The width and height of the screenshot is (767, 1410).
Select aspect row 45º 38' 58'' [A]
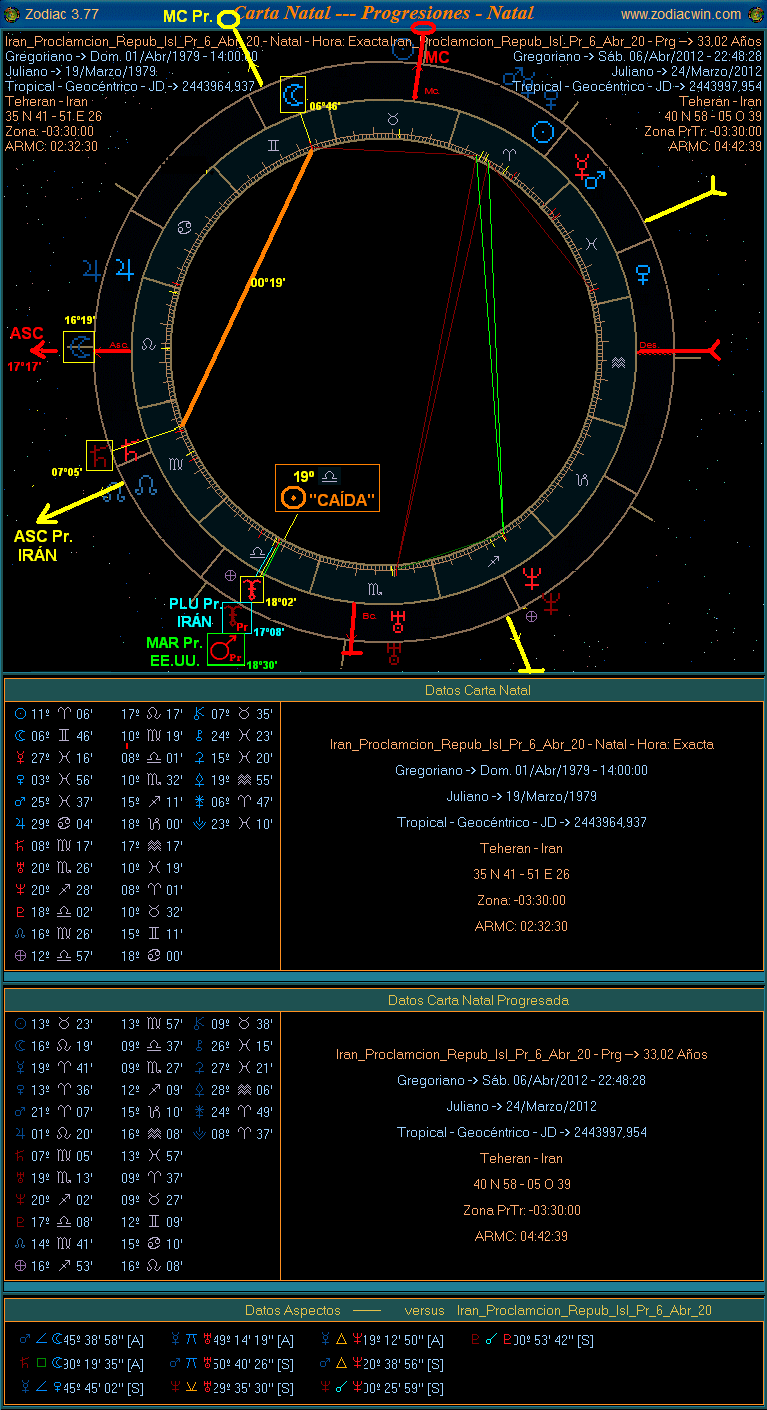pos(81,1340)
